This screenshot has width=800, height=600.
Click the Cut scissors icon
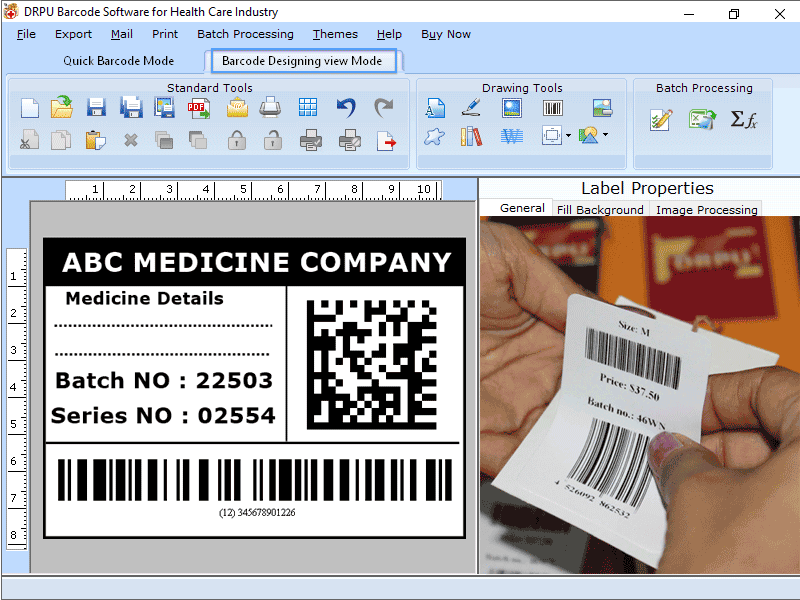29,140
